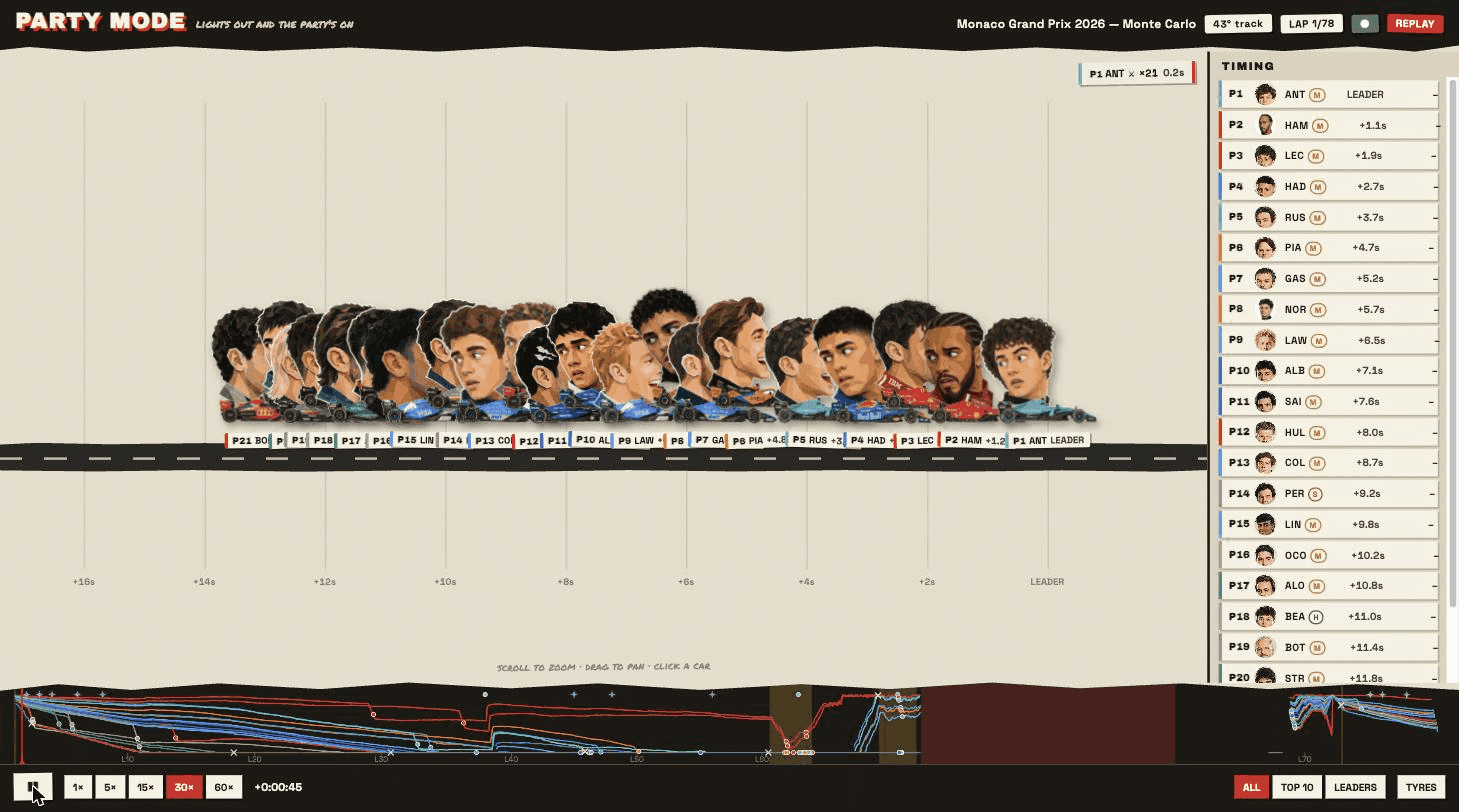The image size is (1459, 812).
Task: Select the LEADERS view filter
Action: coord(1355,787)
